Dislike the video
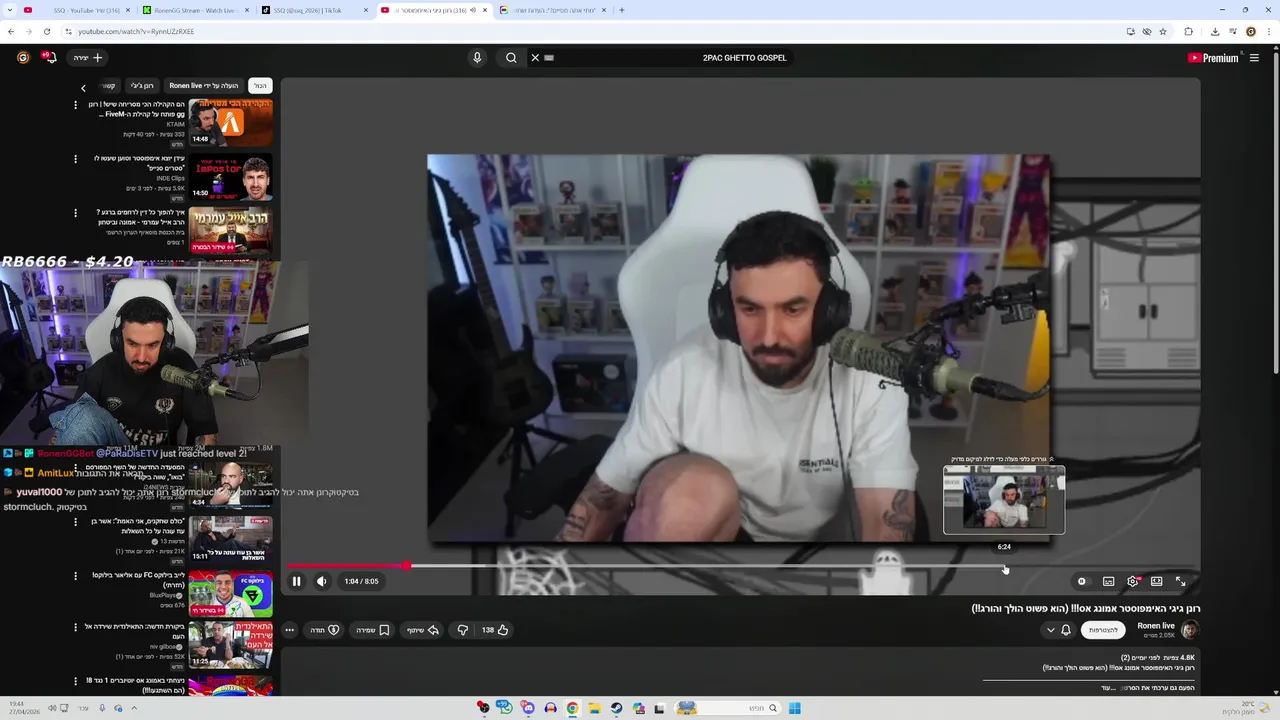Viewport: 1280px width, 720px height. 462,630
